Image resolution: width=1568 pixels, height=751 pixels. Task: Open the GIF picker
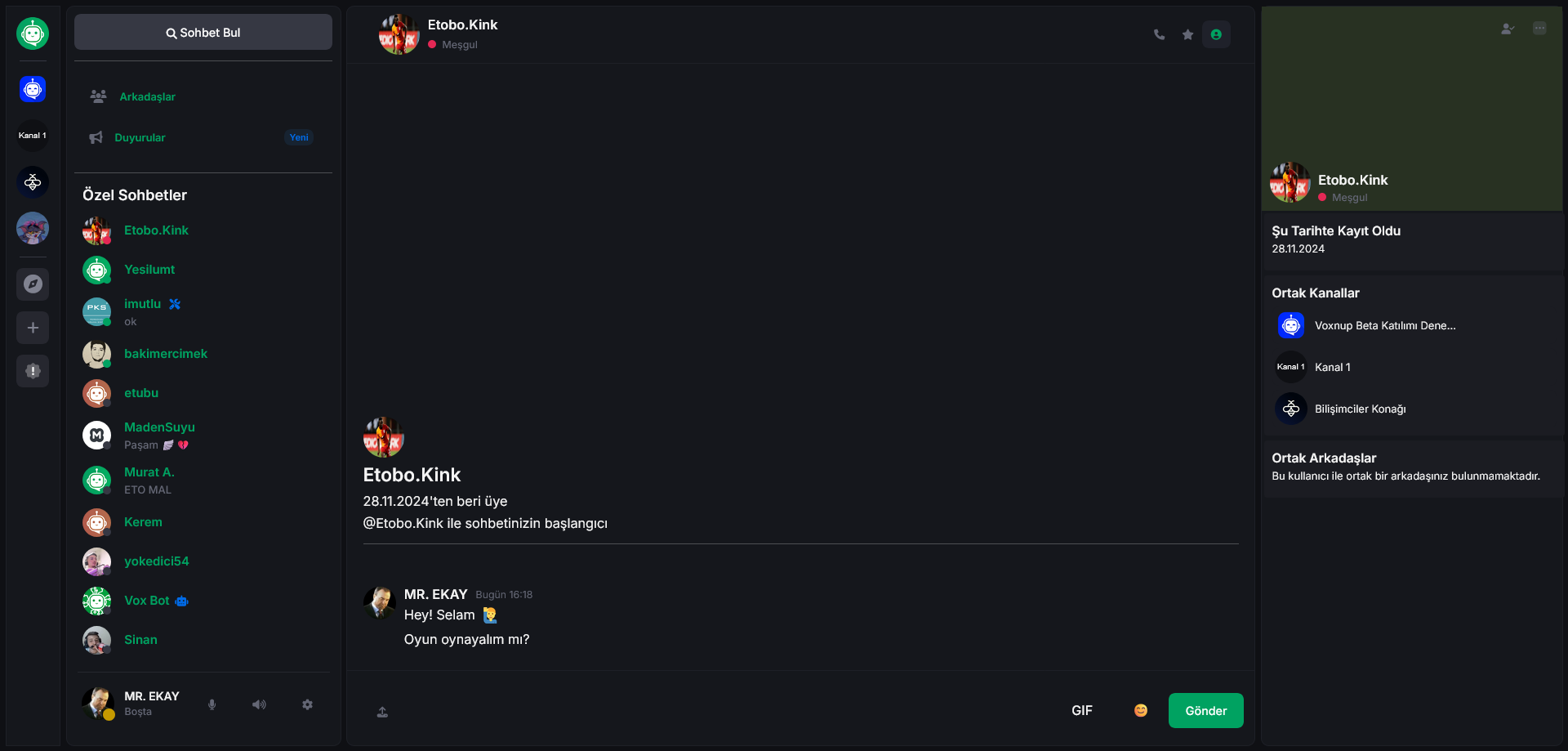1081,711
